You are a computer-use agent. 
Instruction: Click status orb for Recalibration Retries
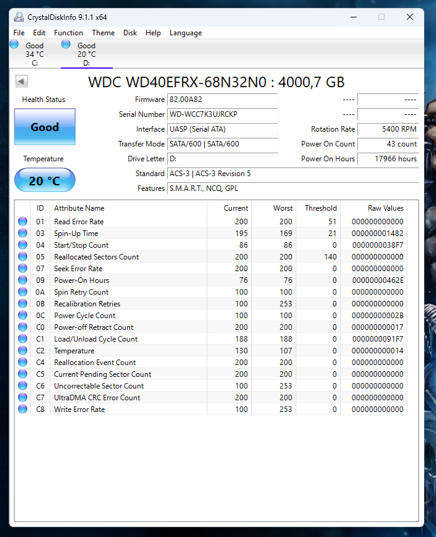pyautogui.click(x=23, y=303)
